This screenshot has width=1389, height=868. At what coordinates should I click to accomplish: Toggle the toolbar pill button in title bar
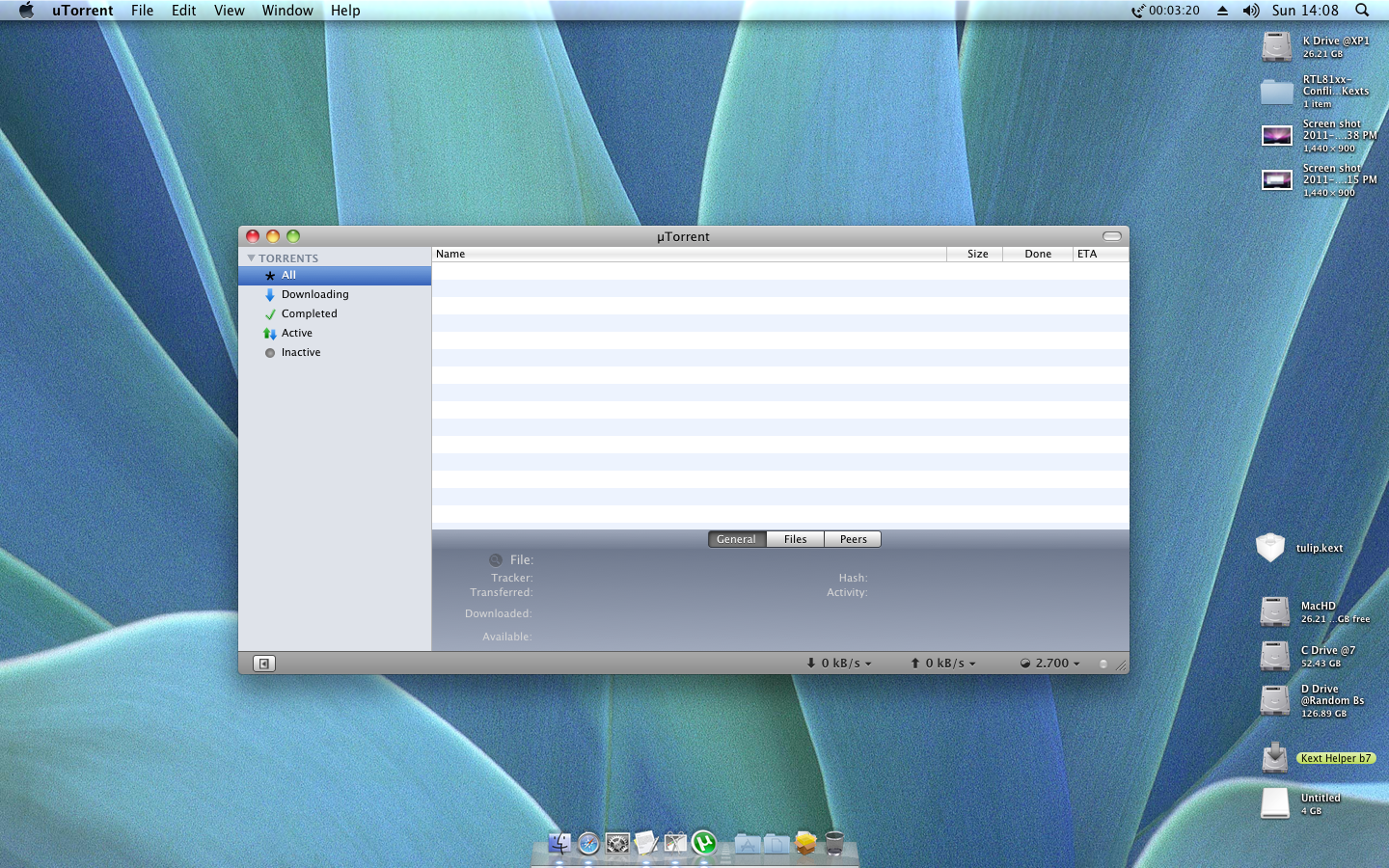coord(1112,236)
